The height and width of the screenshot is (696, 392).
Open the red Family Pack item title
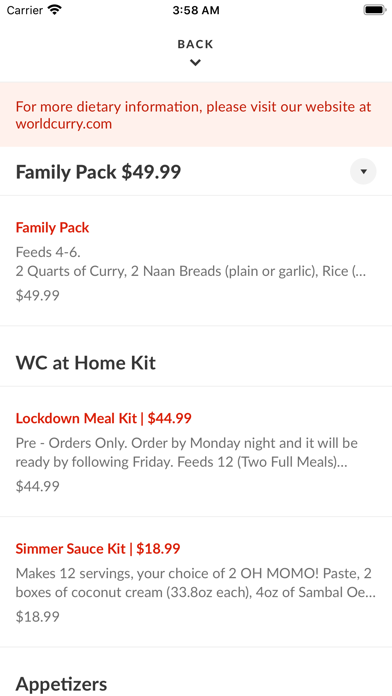coord(52,228)
